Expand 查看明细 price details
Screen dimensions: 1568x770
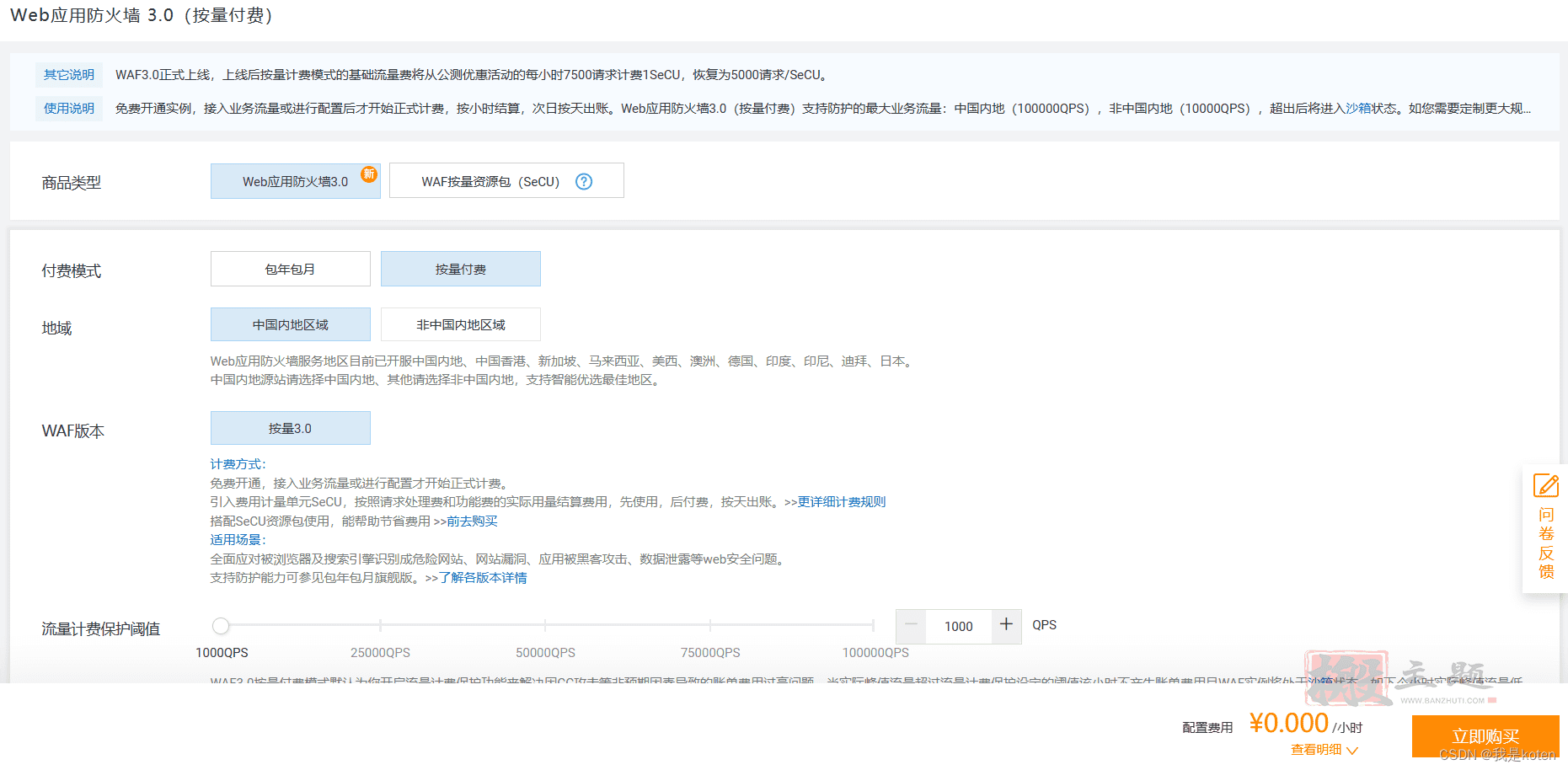(x=1325, y=750)
